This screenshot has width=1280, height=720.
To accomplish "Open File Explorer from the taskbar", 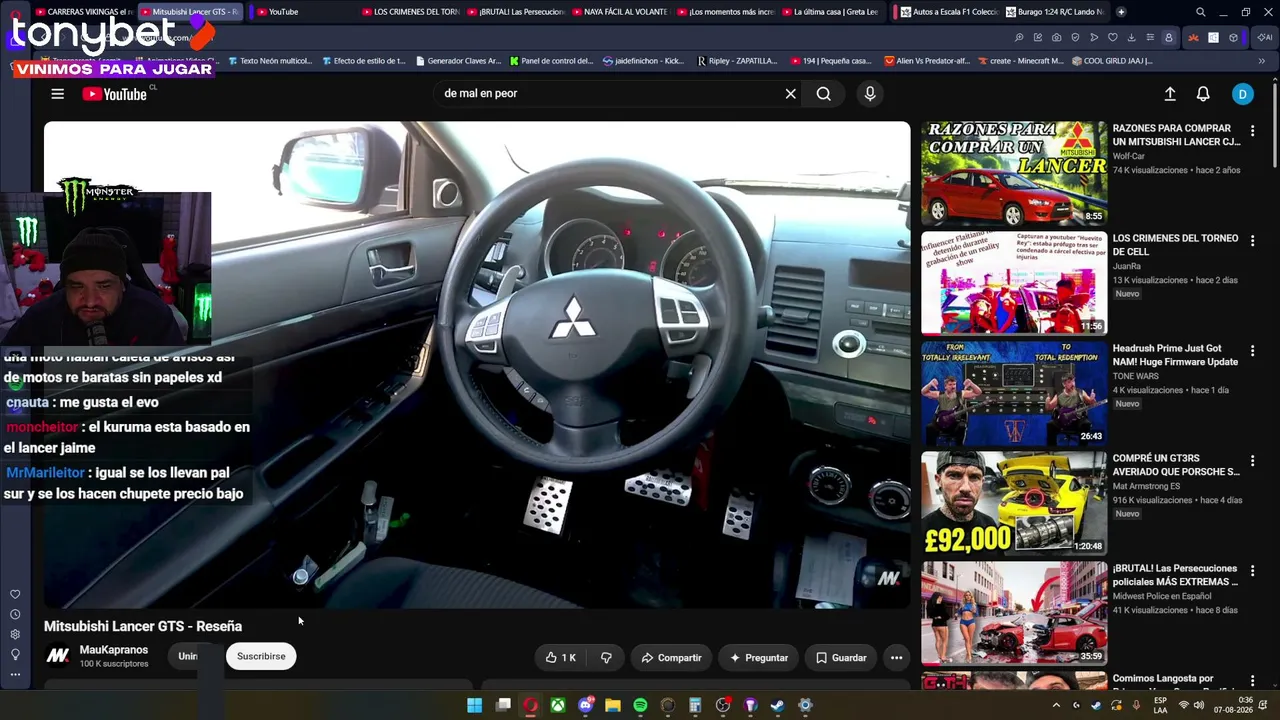I will [x=613, y=705].
